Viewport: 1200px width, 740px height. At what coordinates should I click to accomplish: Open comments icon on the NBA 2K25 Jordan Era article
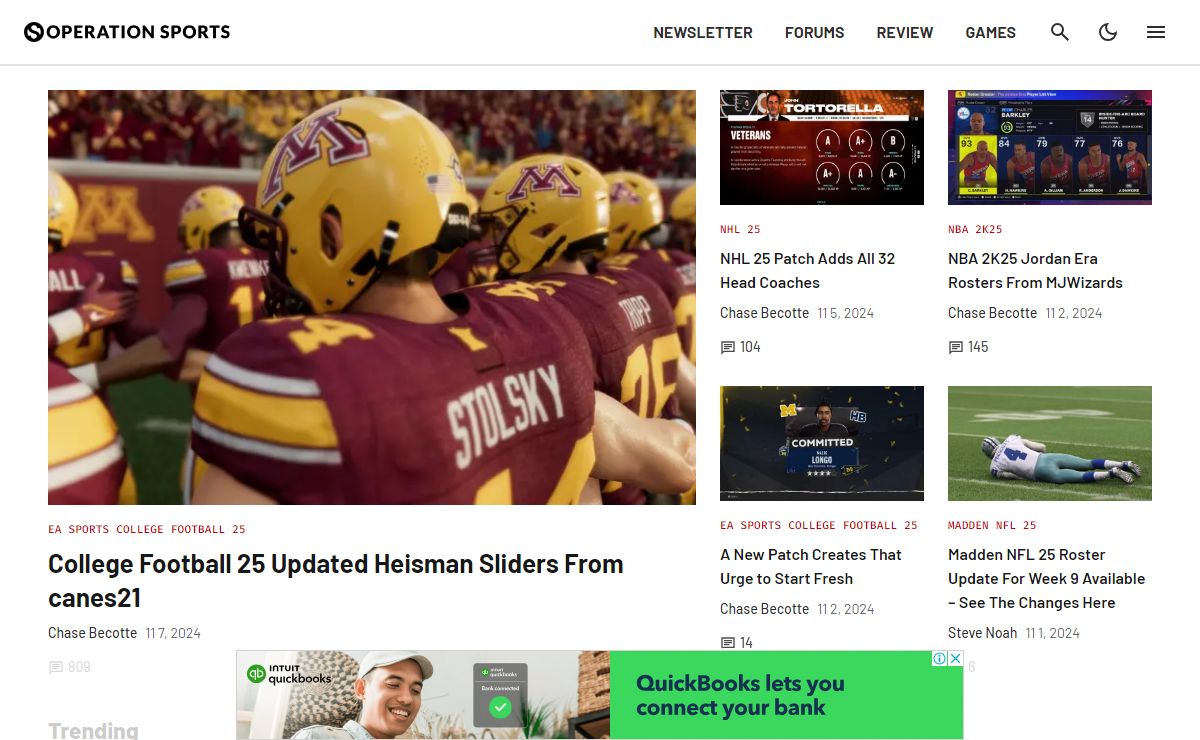point(956,347)
